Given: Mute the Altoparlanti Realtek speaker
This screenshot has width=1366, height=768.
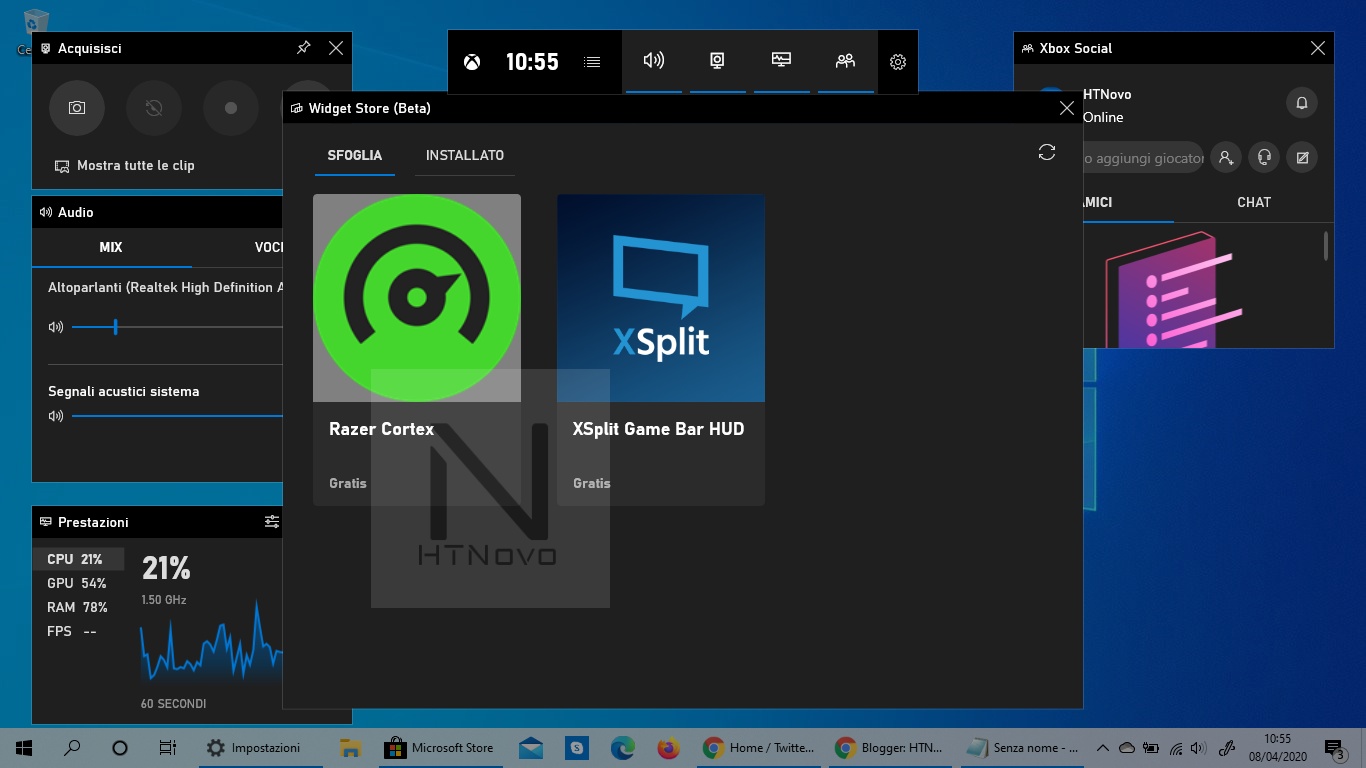Looking at the screenshot, I should (x=56, y=326).
